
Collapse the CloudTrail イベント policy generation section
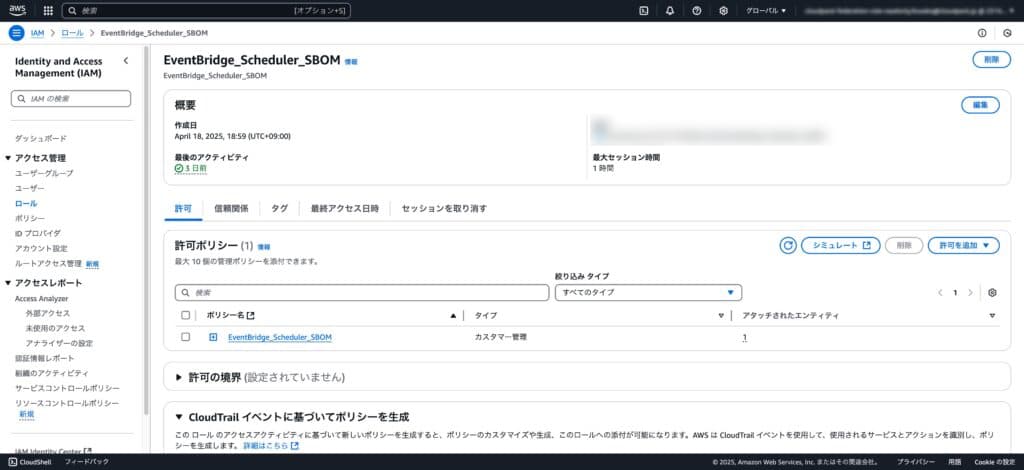pos(179,417)
